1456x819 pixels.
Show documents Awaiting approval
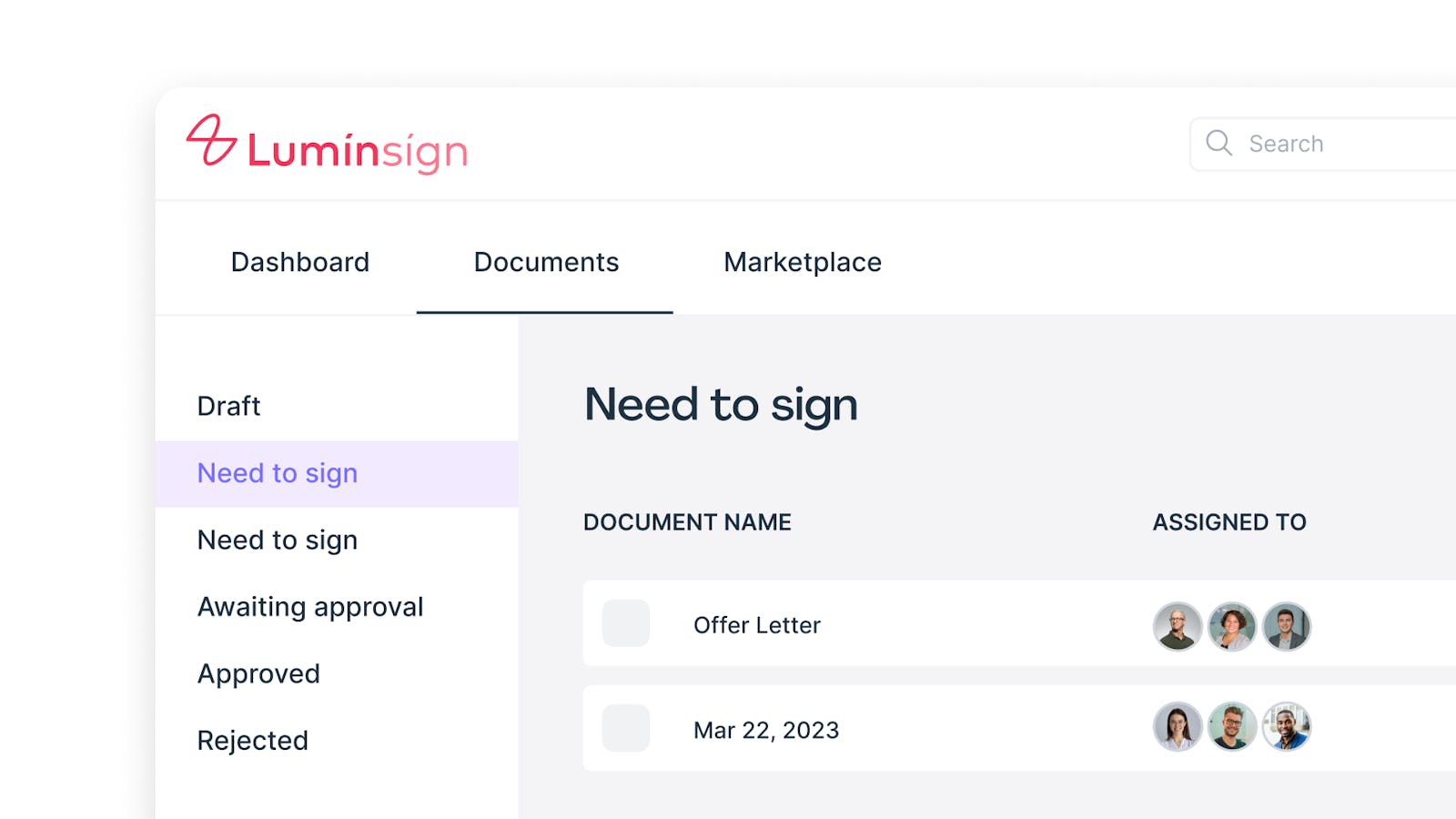coord(310,607)
